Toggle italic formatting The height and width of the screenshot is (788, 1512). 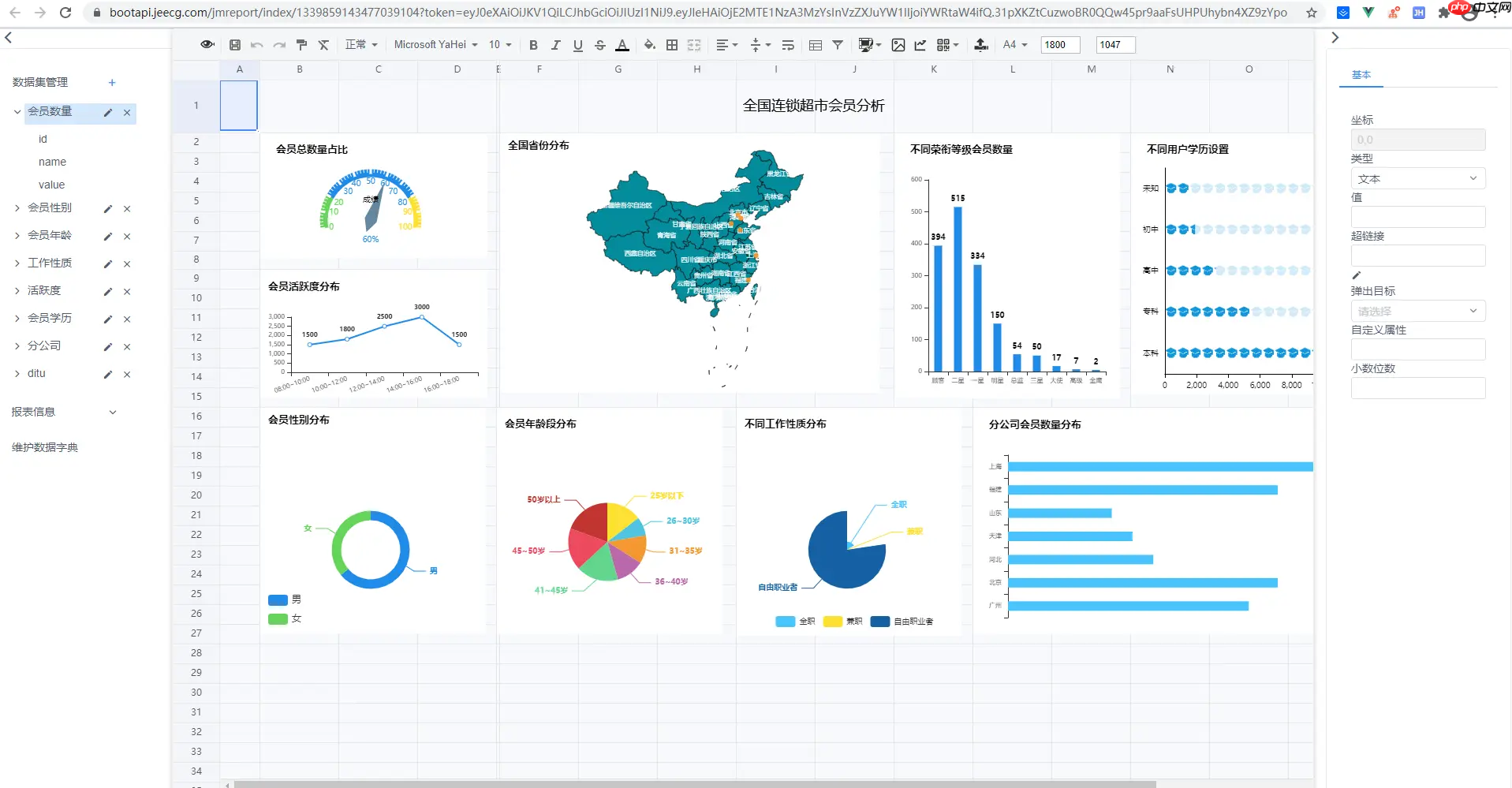coord(555,44)
